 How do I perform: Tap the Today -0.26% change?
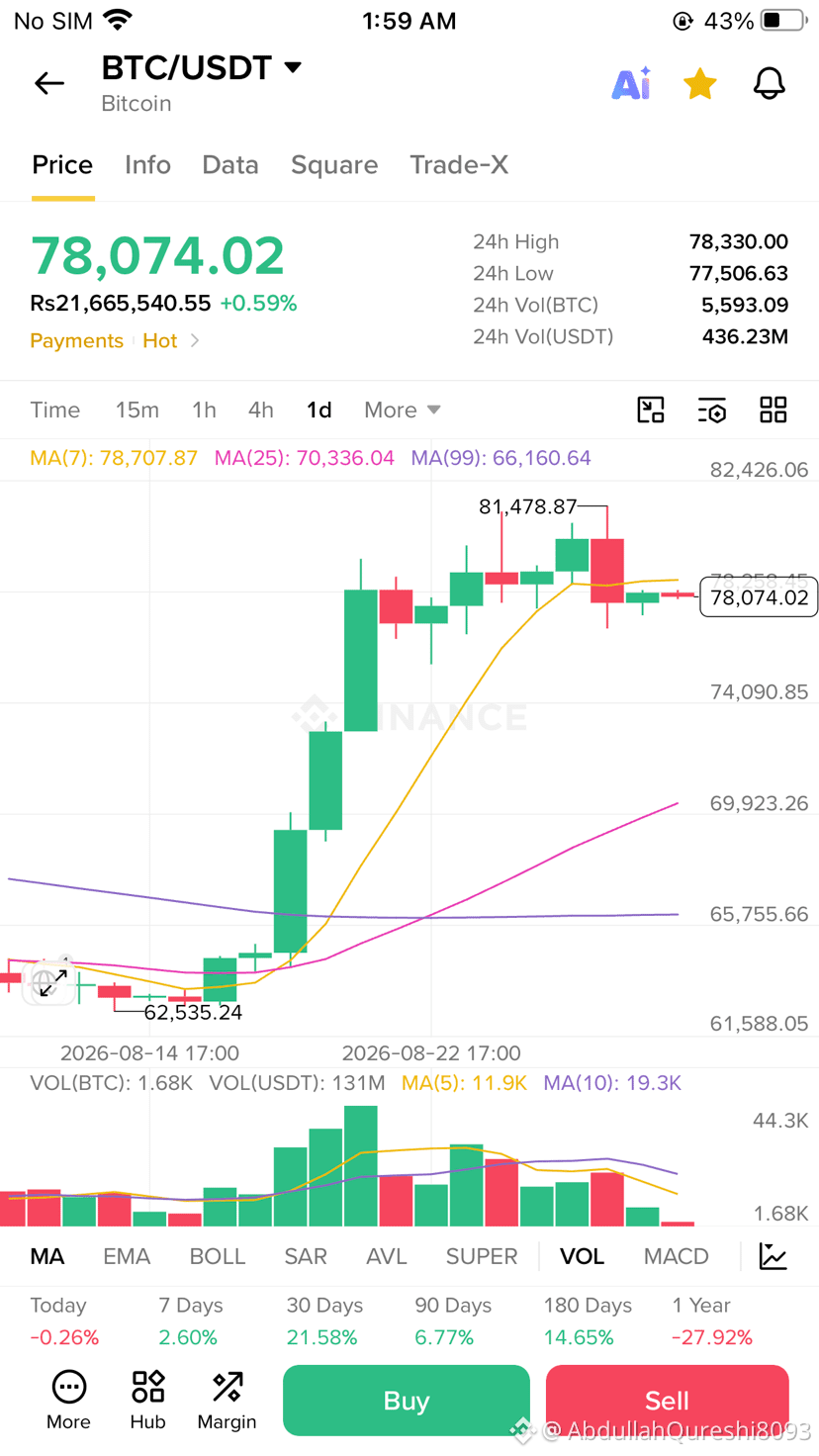(x=64, y=1321)
